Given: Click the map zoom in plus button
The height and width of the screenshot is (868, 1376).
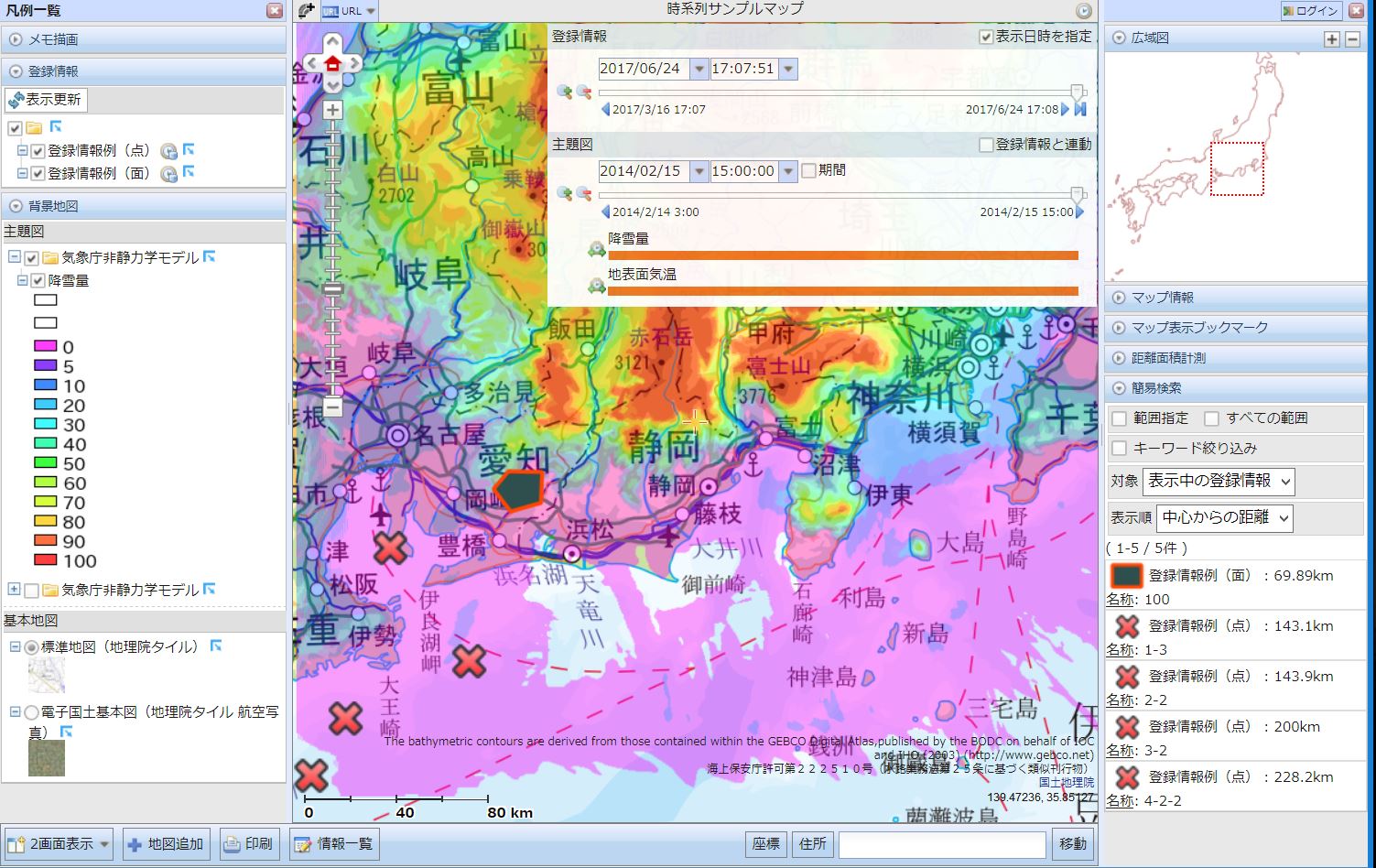Looking at the screenshot, I should [332, 110].
